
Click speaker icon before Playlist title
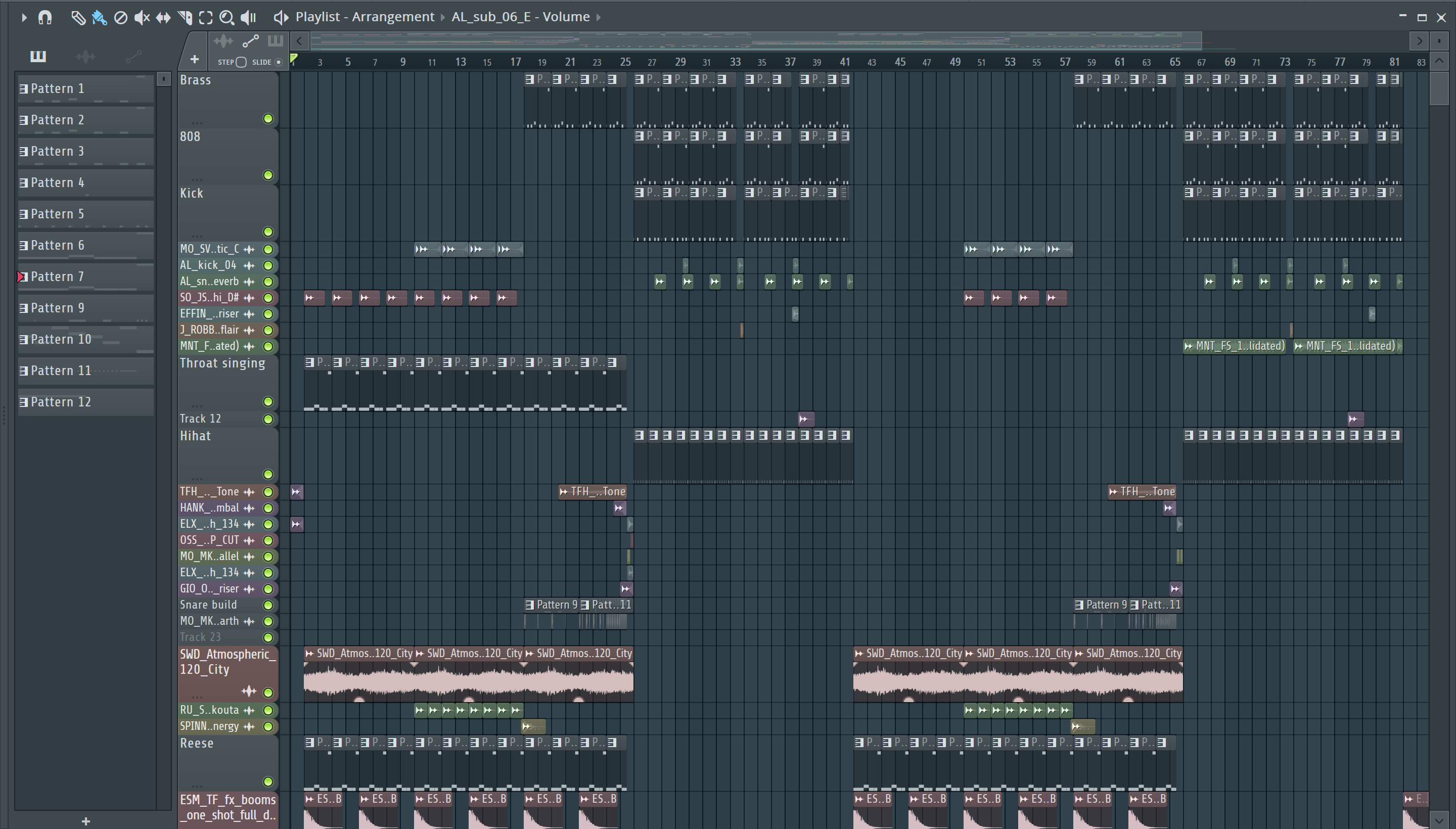pos(281,17)
